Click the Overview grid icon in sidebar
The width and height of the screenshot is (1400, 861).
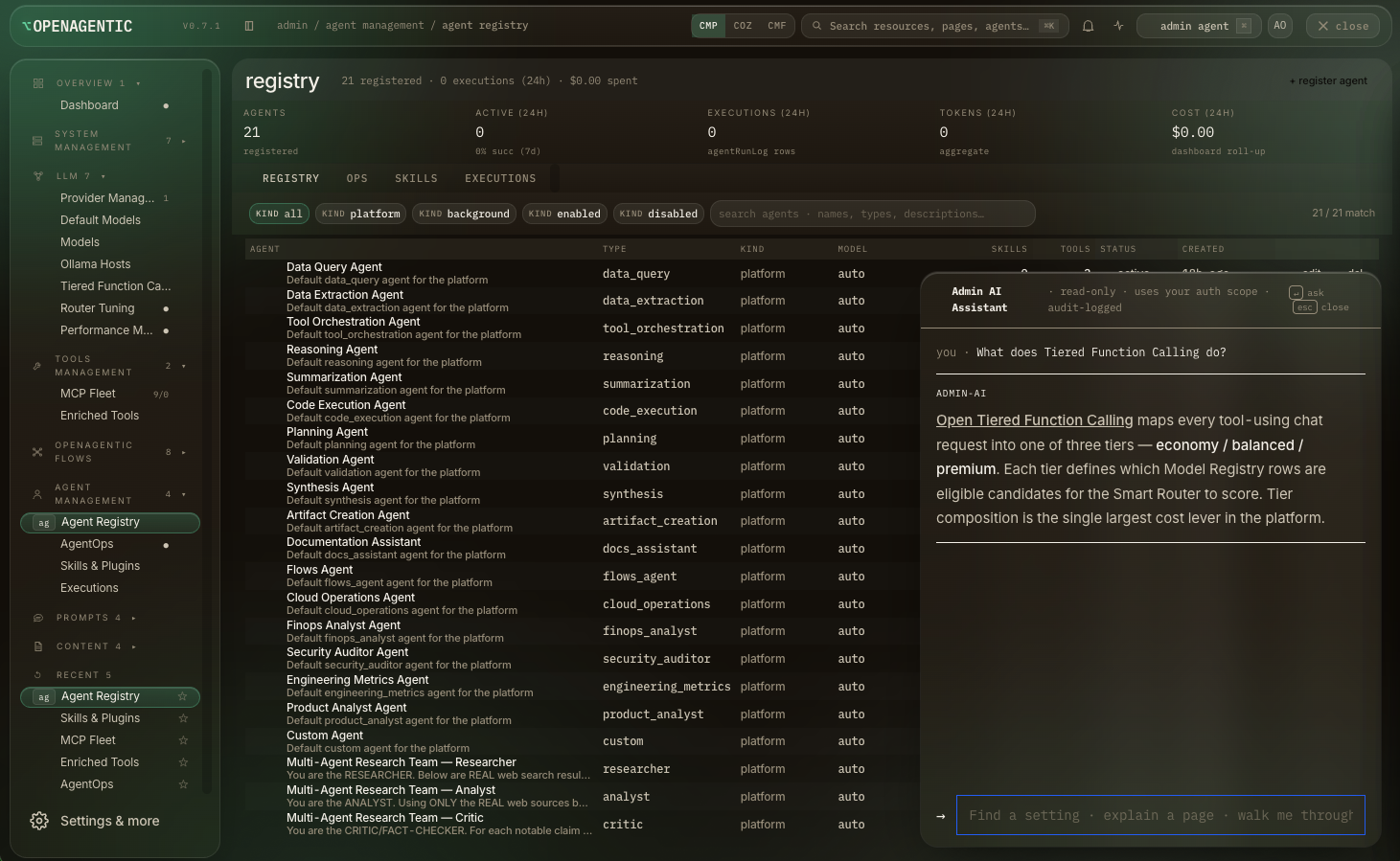38,83
